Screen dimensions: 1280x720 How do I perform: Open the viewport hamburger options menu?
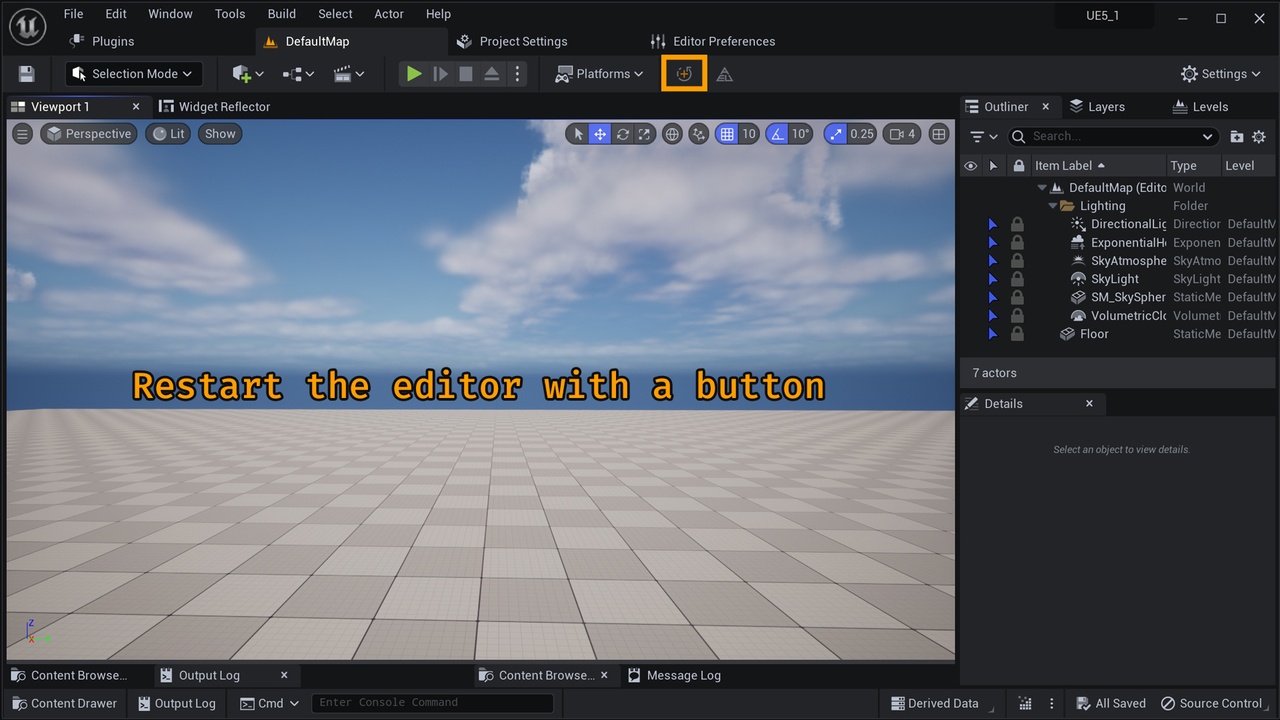[22, 134]
